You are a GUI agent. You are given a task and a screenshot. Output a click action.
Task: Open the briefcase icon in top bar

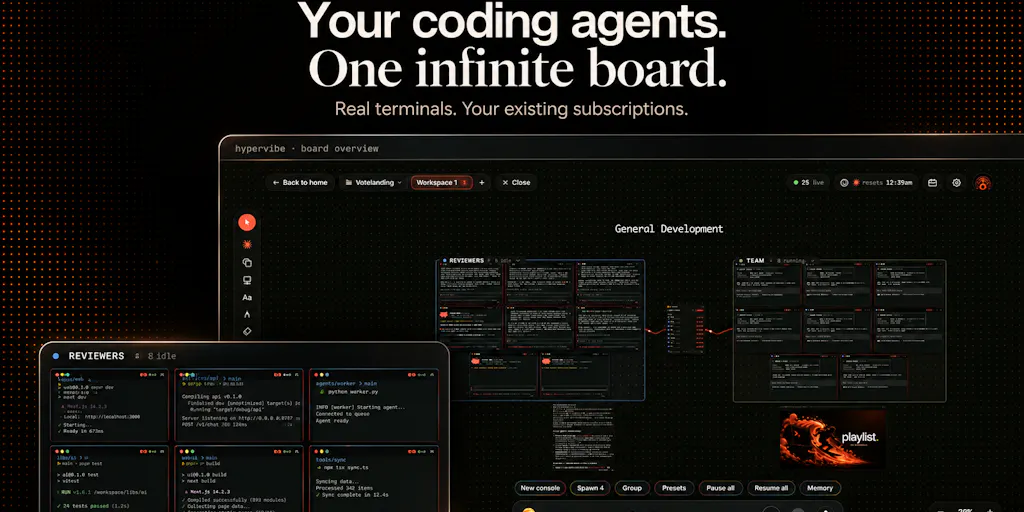coord(933,183)
